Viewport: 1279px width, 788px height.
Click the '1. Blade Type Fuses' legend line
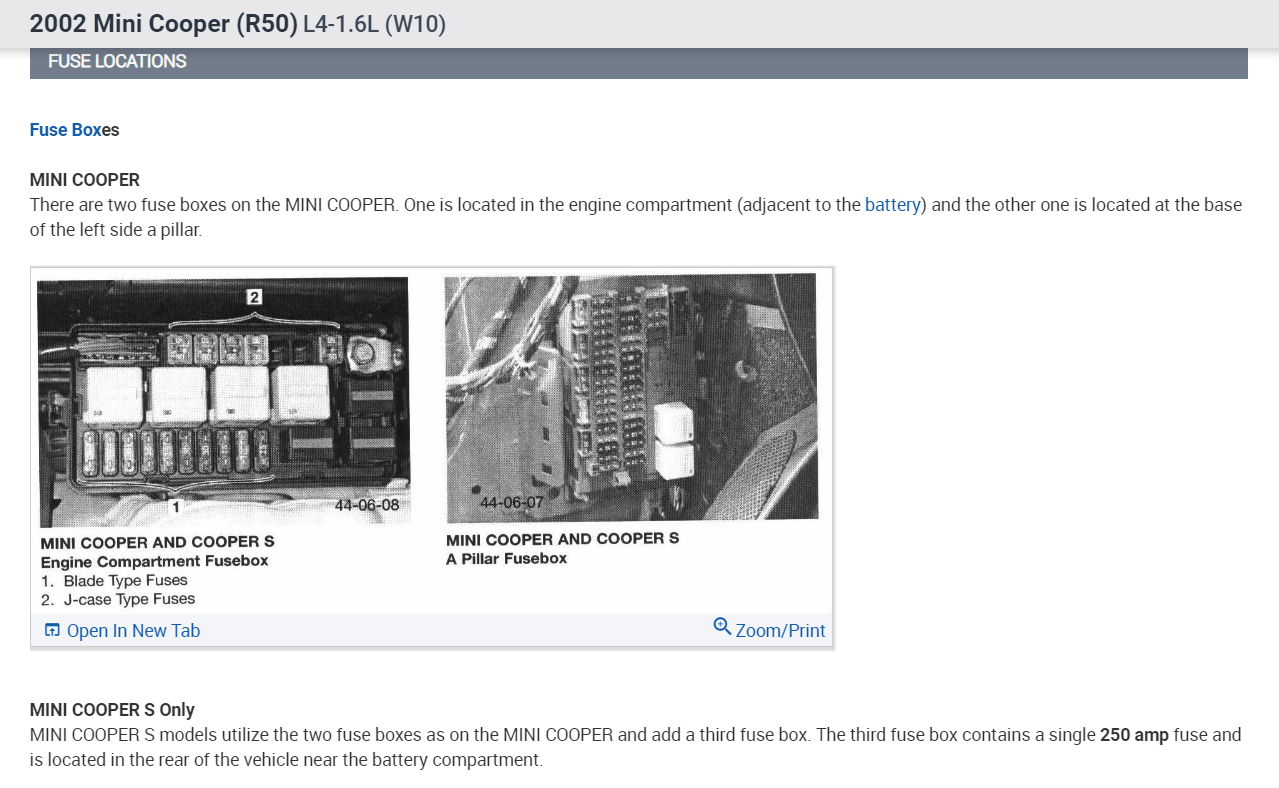(x=114, y=580)
